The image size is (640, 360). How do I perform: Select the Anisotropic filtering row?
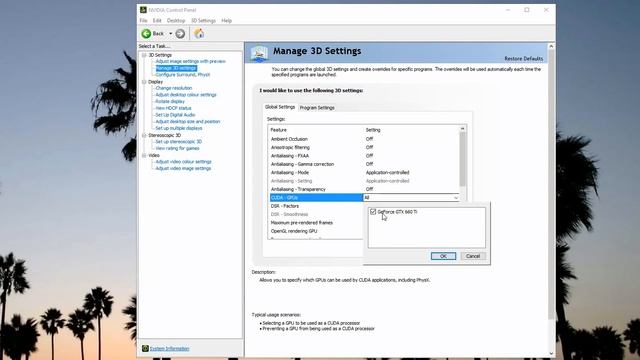(364, 147)
